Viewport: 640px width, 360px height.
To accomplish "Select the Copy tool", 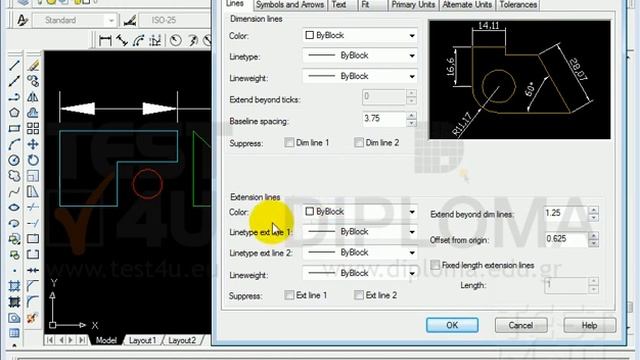I will pyautogui.click(x=33, y=81).
